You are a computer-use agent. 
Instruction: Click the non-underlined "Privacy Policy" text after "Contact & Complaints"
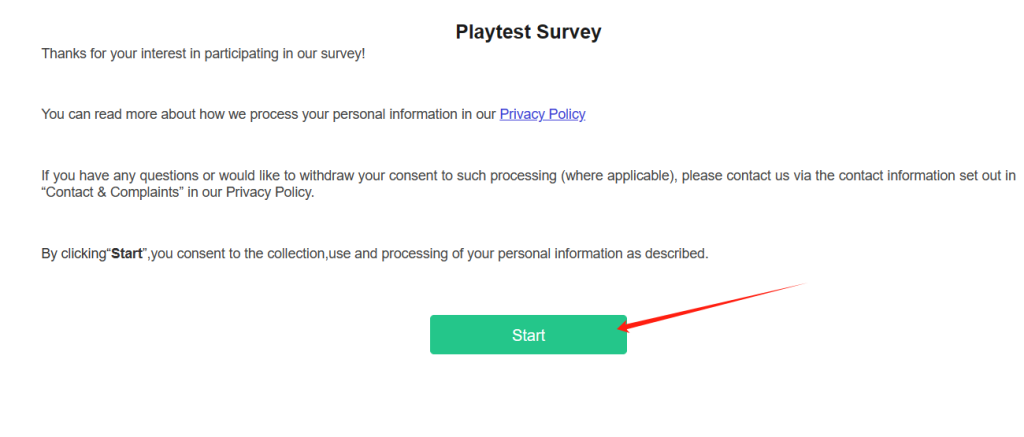269,192
